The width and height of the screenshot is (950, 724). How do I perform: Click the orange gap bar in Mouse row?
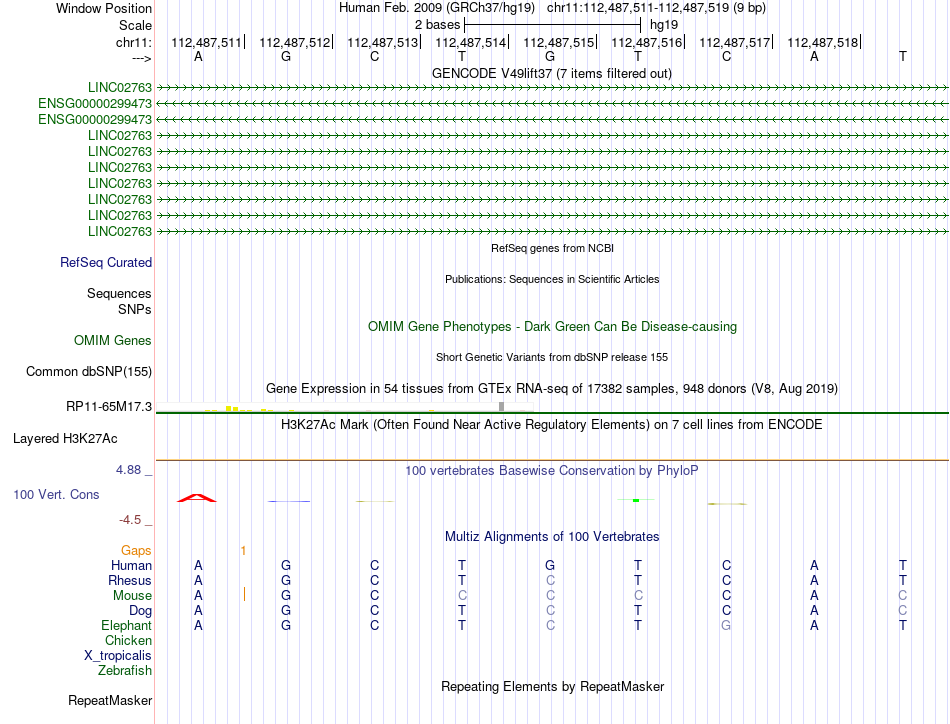click(244, 594)
